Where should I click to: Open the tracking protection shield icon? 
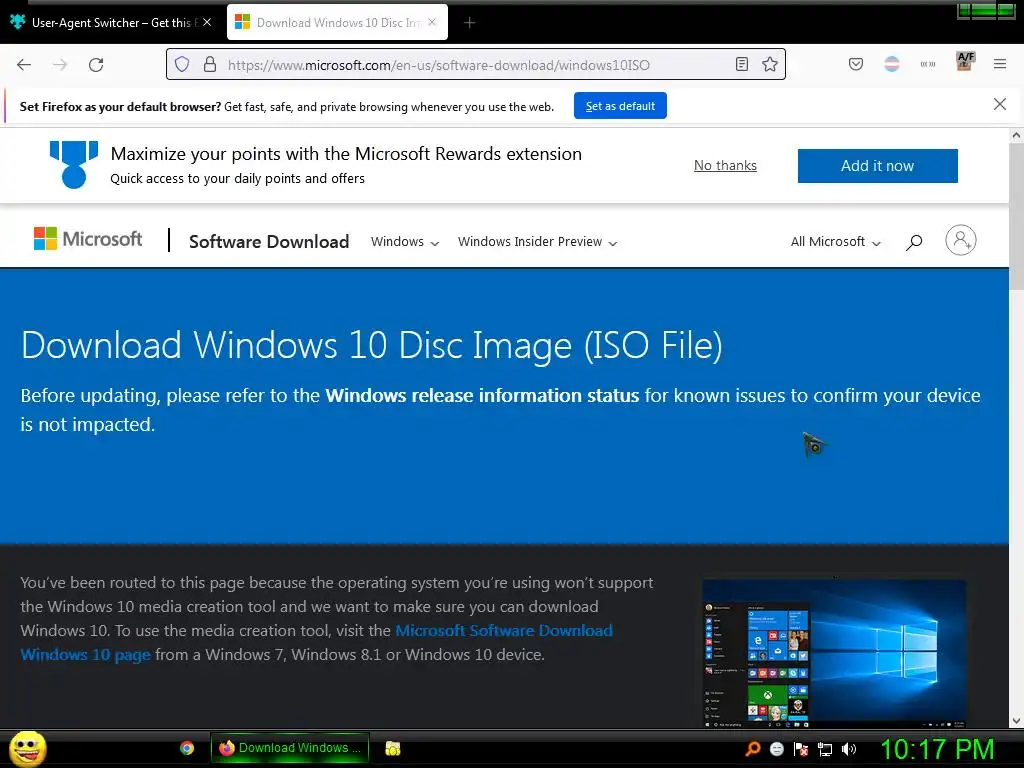(x=182, y=64)
